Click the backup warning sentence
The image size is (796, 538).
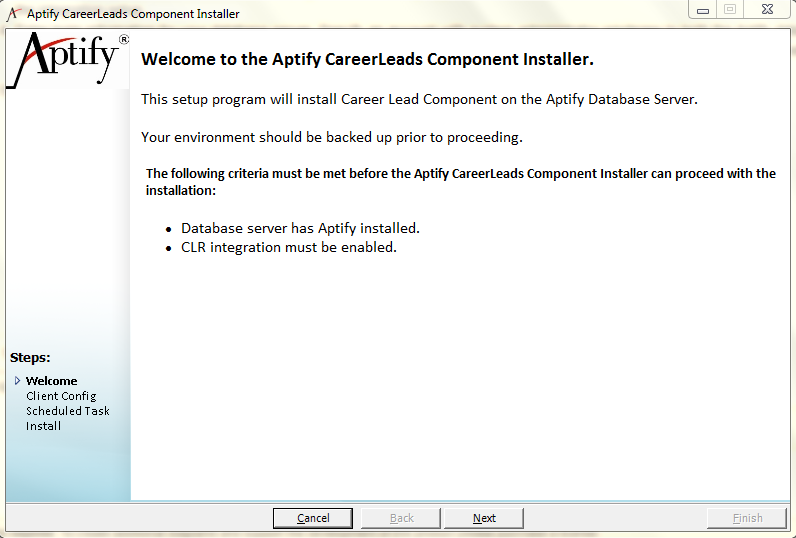[332, 138]
